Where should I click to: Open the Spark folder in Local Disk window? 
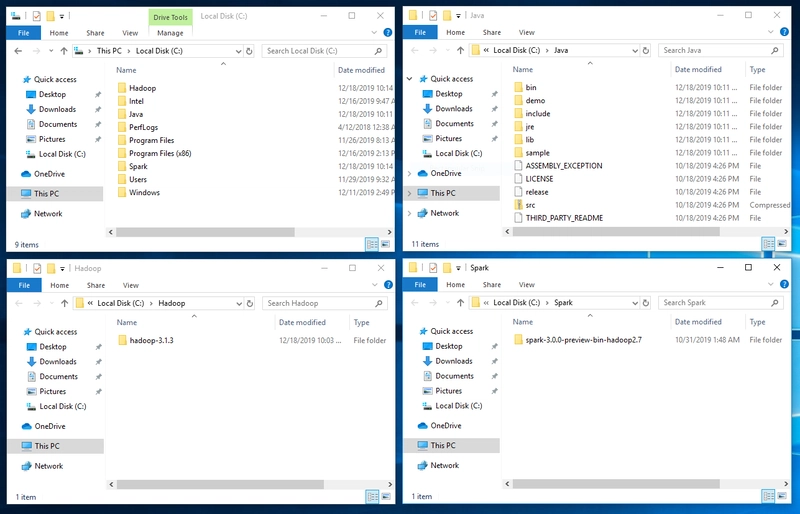[138, 166]
